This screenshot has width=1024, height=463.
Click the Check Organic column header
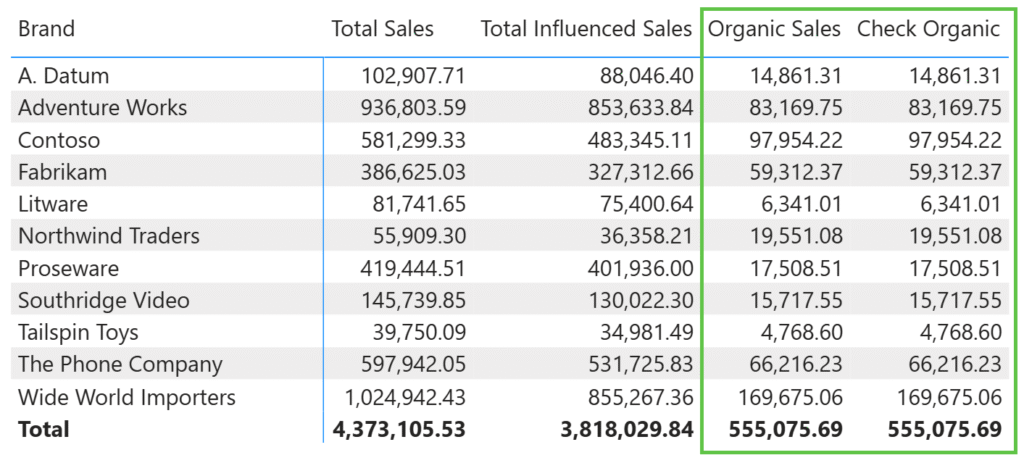(928, 30)
